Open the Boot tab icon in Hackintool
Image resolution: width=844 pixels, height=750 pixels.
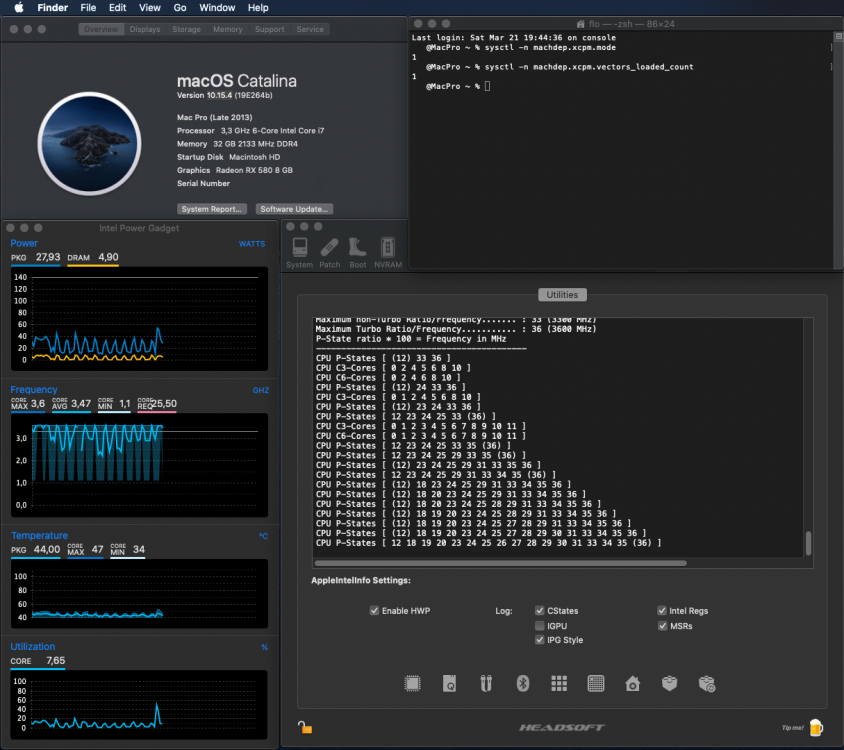[x=357, y=252]
